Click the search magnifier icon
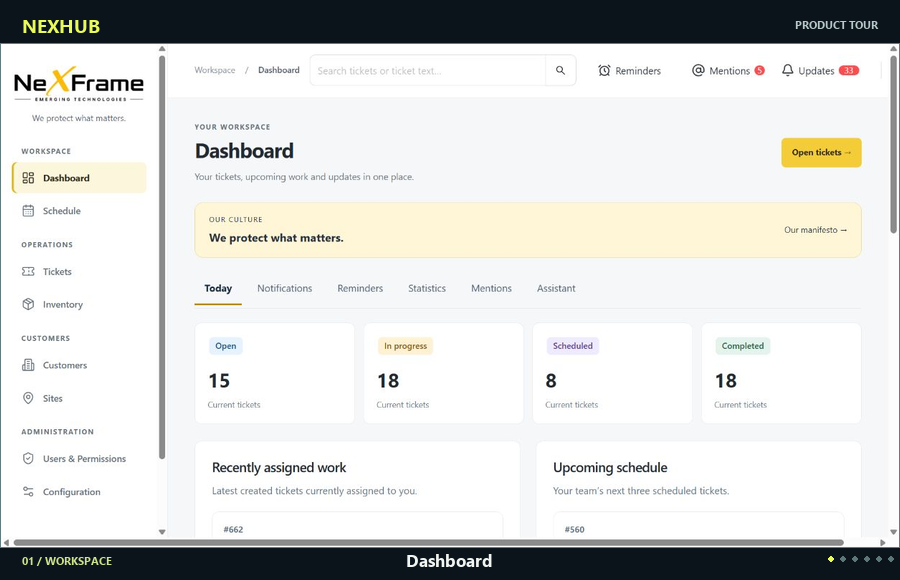The image size is (900, 580). (560, 70)
